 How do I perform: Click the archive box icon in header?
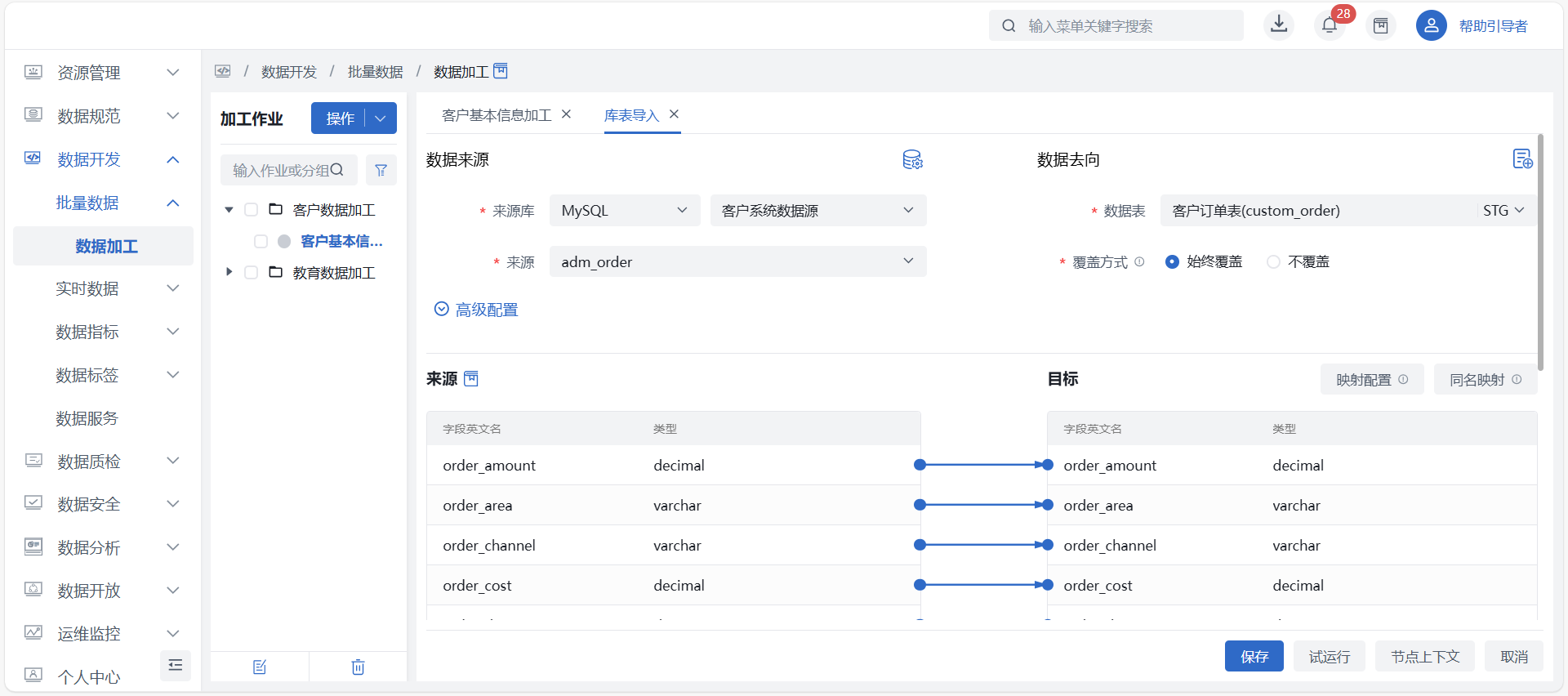[x=1380, y=25]
